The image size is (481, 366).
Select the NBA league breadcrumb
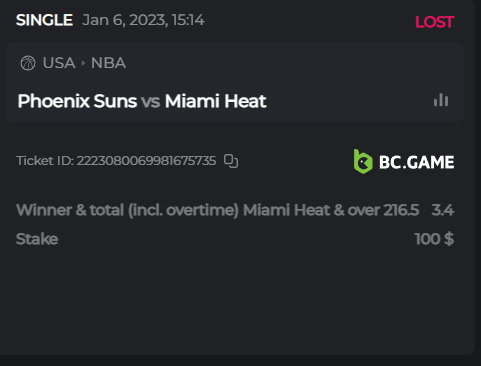click(x=108, y=63)
